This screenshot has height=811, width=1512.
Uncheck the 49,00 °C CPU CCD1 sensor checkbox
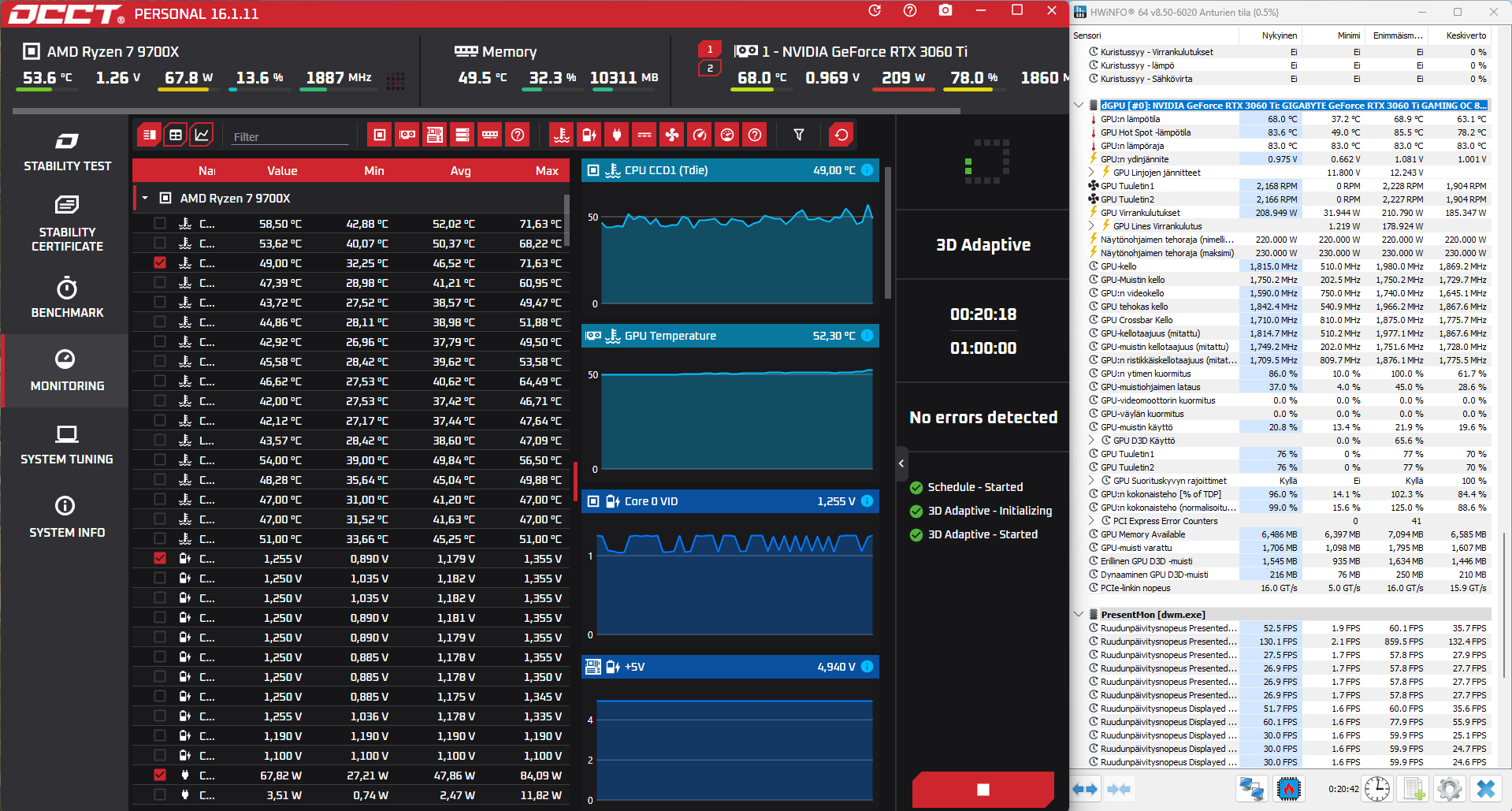160,262
